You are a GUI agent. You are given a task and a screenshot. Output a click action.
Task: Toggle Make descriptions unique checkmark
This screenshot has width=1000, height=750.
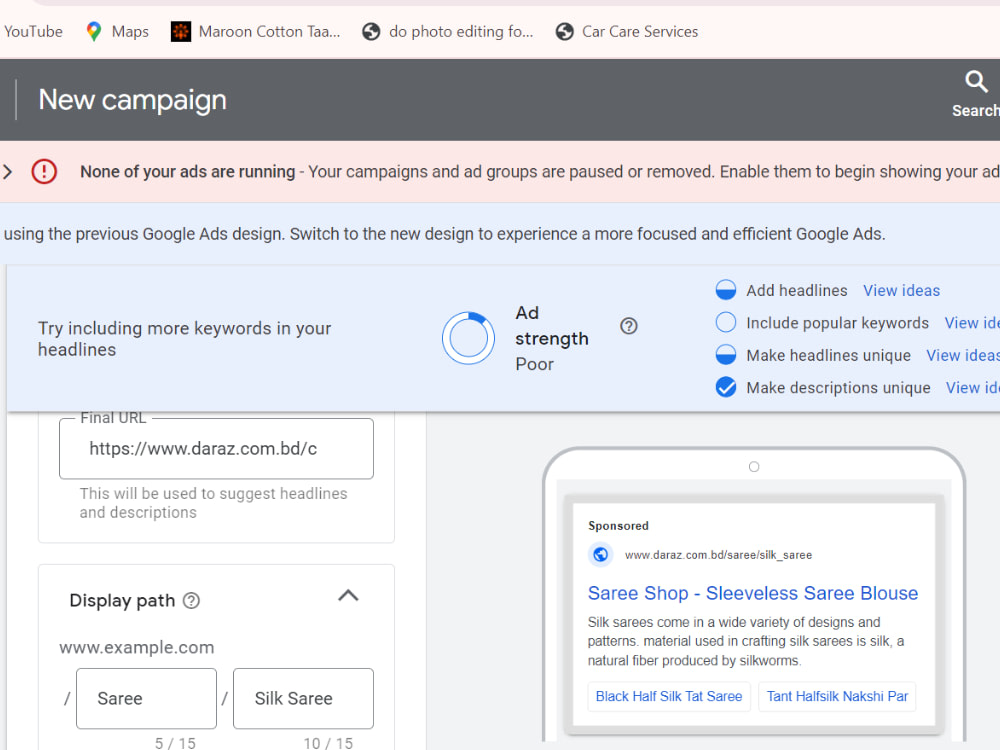(x=726, y=387)
